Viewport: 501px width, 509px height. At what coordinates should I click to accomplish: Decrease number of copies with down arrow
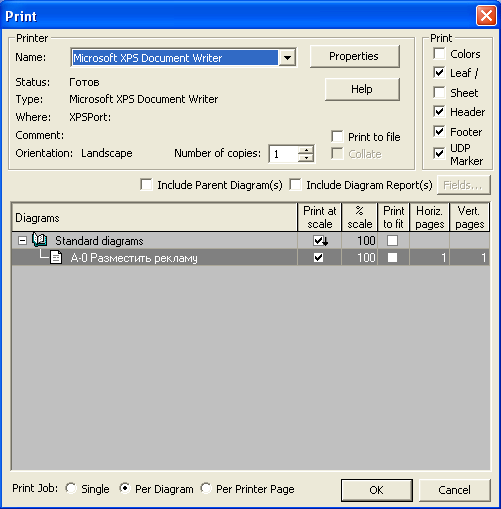point(306,158)
